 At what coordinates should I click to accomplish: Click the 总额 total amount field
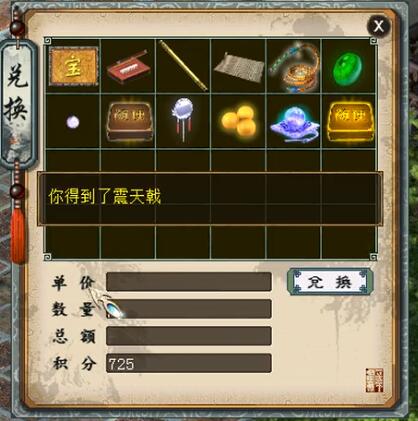189,336
